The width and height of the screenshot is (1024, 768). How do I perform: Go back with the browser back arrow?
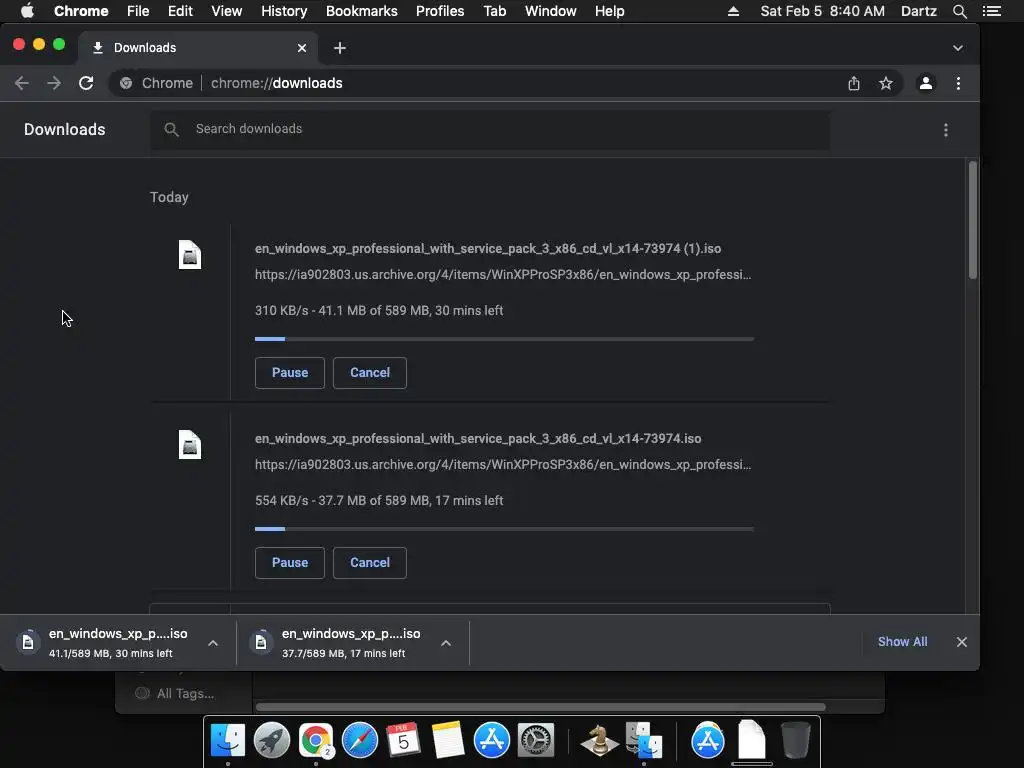22,83
